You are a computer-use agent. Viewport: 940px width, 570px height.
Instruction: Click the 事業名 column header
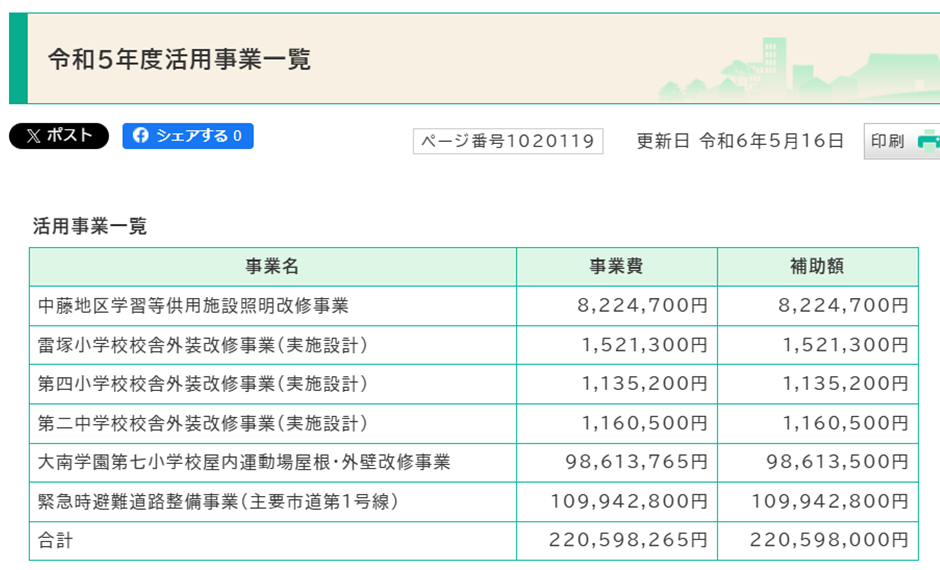[x=272, y=267]
